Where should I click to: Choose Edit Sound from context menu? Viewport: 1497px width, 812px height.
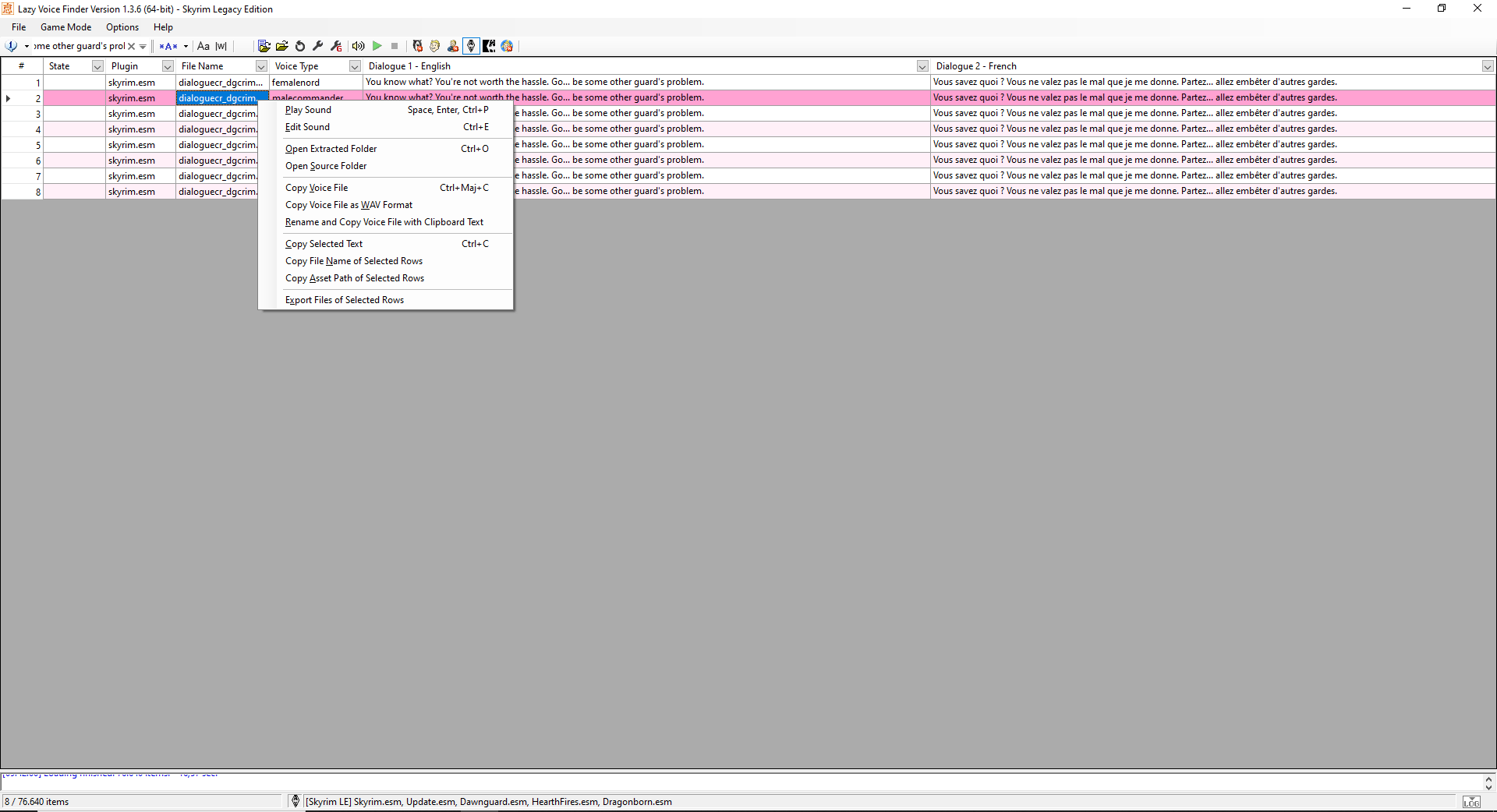[x=386, y=127]
